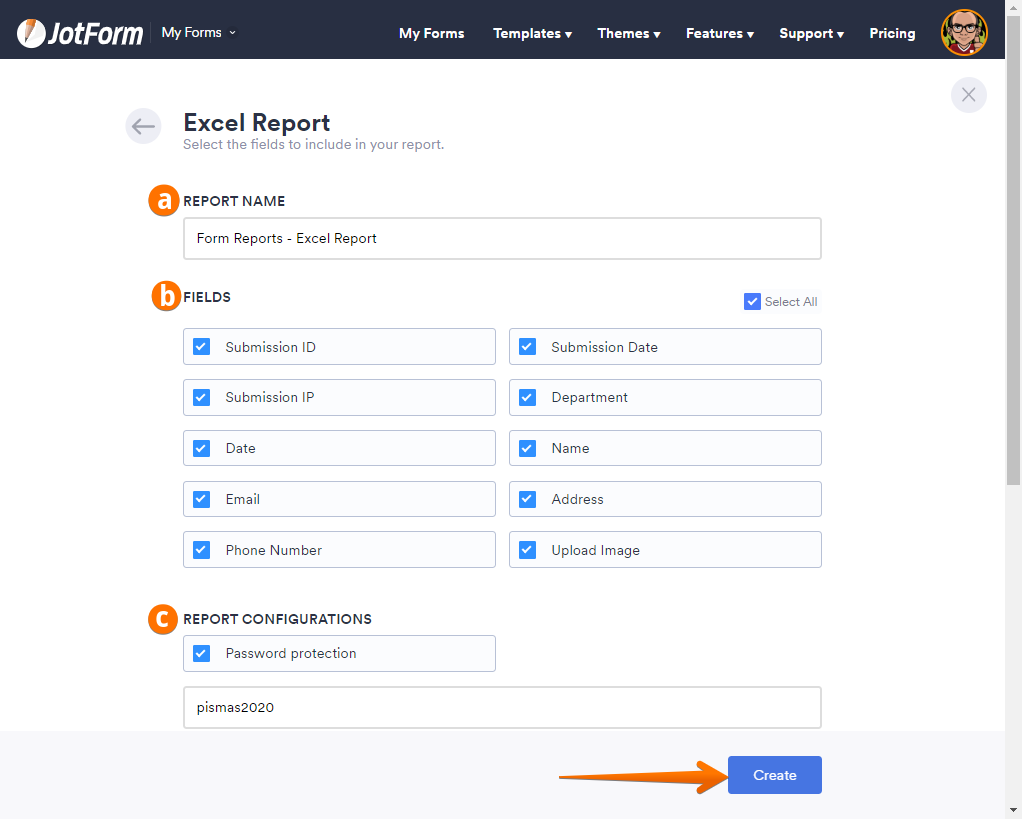This screenshot has height=819, width=1022.
Task: Deselect the Email field checkbox
Action: (202, 499)
